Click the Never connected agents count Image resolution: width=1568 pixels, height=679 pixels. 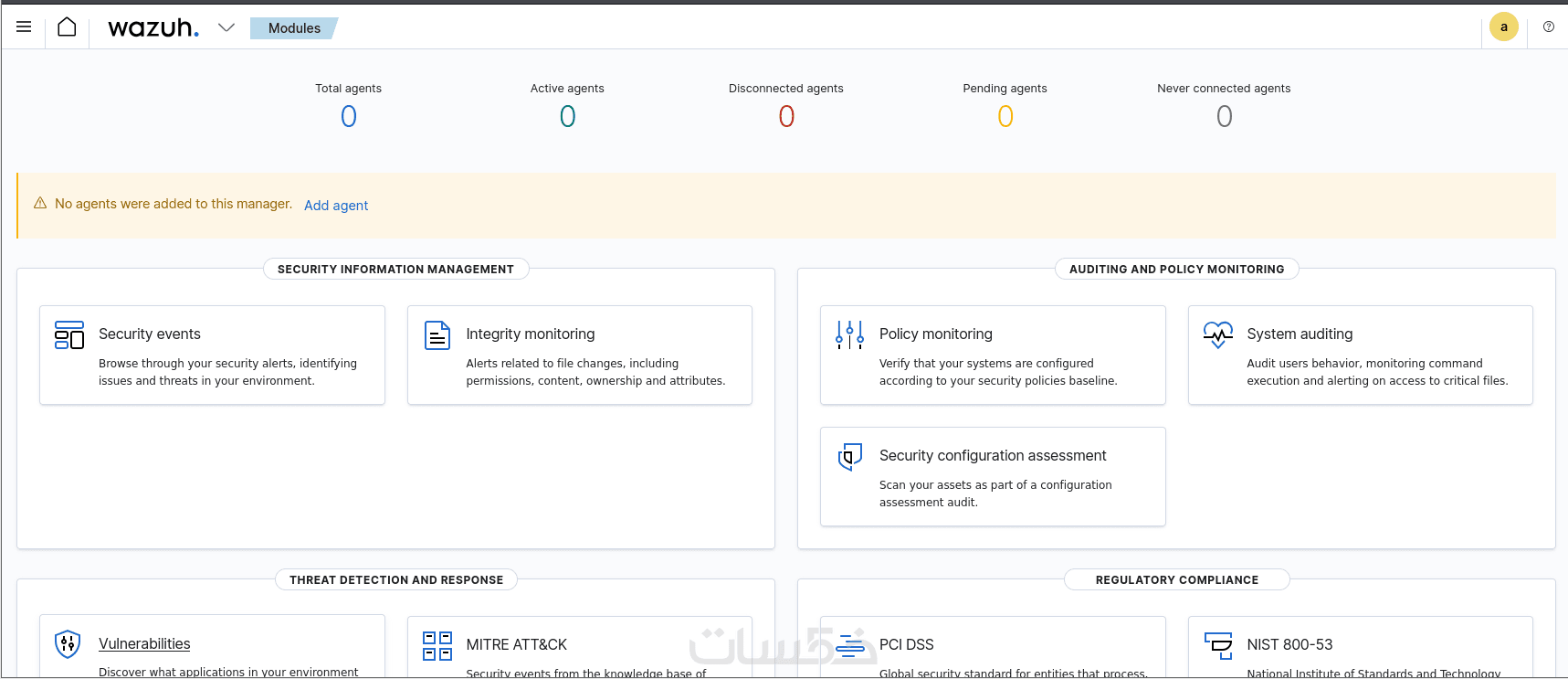1225,116
